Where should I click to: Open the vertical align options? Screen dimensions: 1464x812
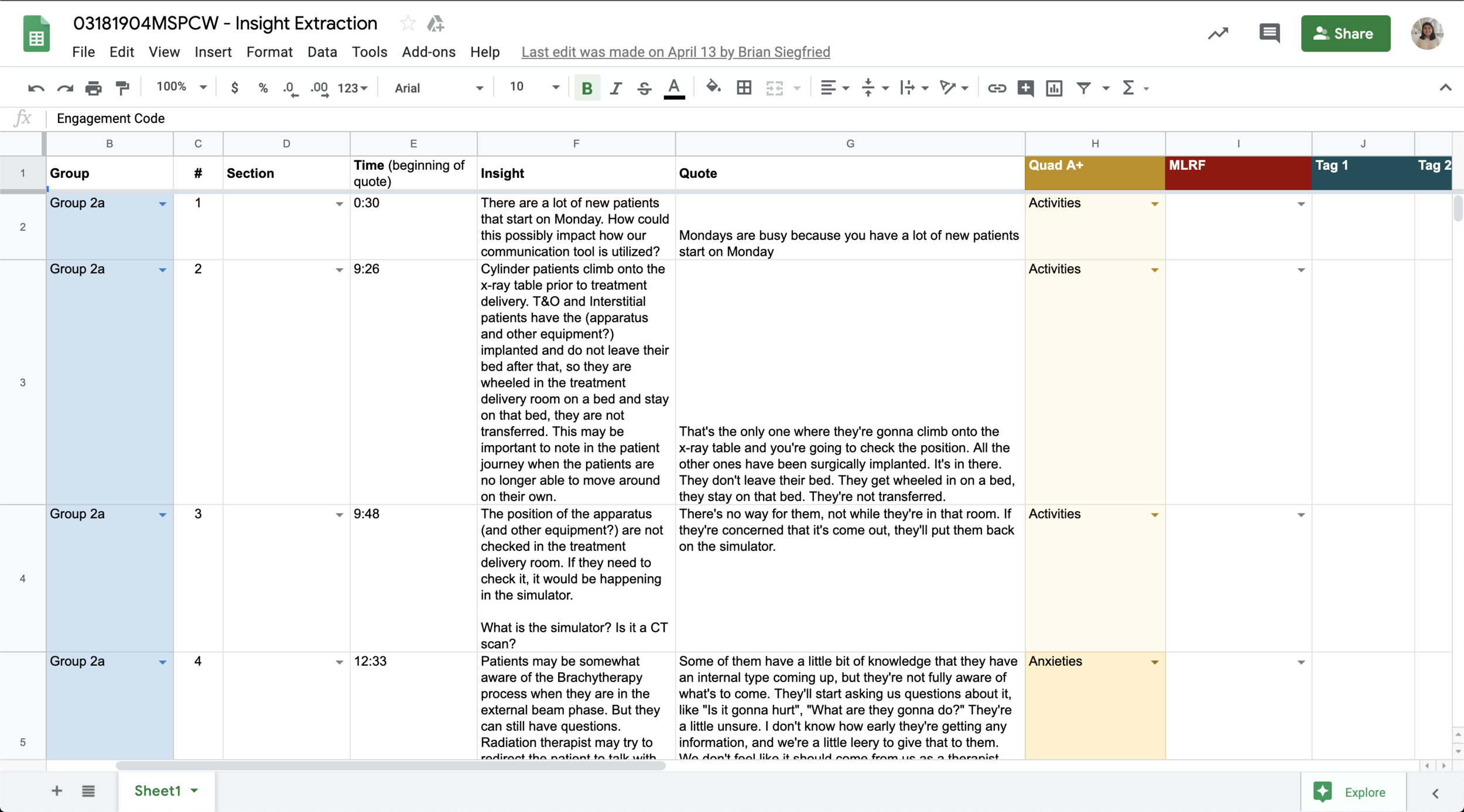tap(875, 88)
